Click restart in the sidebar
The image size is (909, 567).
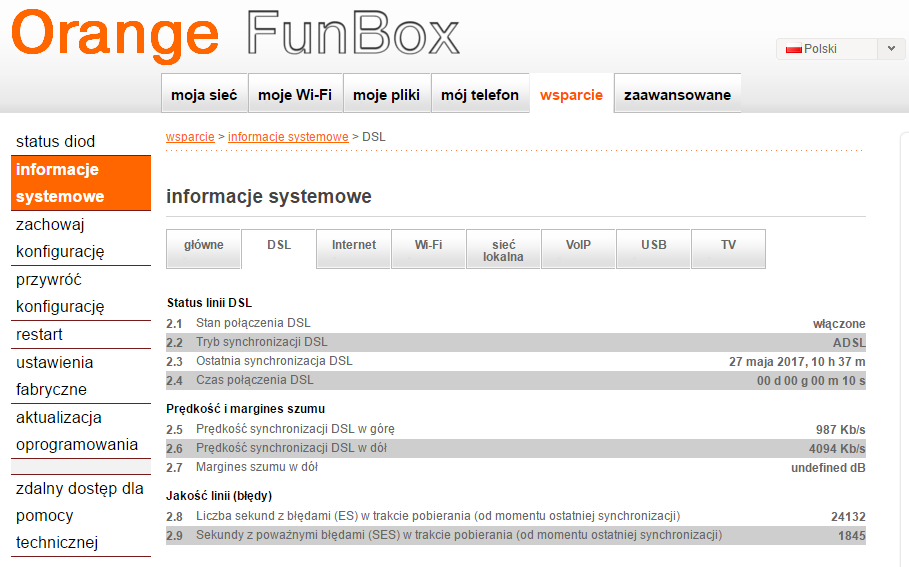40,334
